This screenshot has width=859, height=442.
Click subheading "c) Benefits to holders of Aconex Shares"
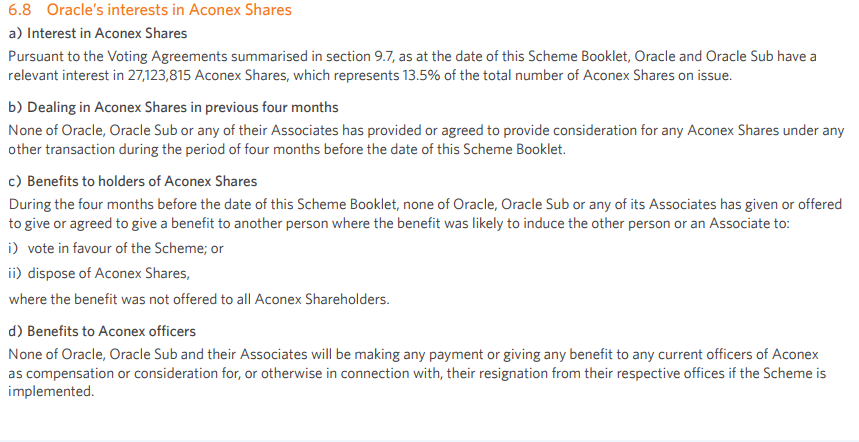click(133, 181)
